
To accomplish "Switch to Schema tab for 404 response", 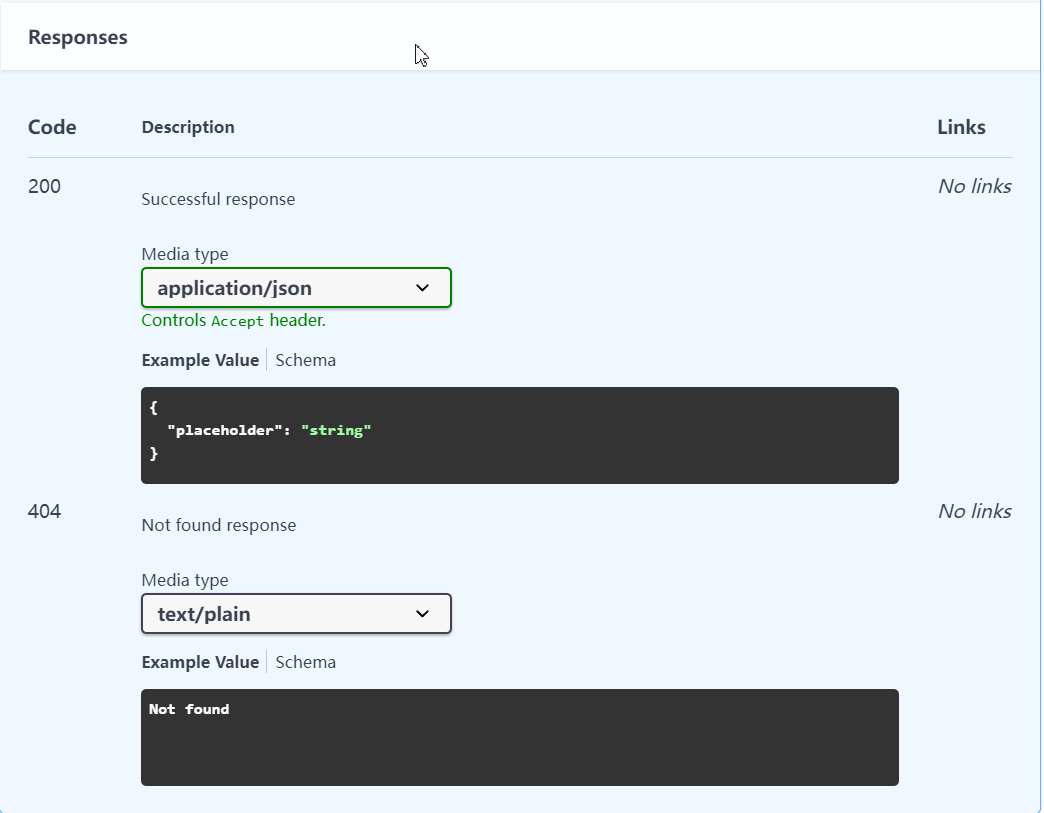I will pos(306,663).
